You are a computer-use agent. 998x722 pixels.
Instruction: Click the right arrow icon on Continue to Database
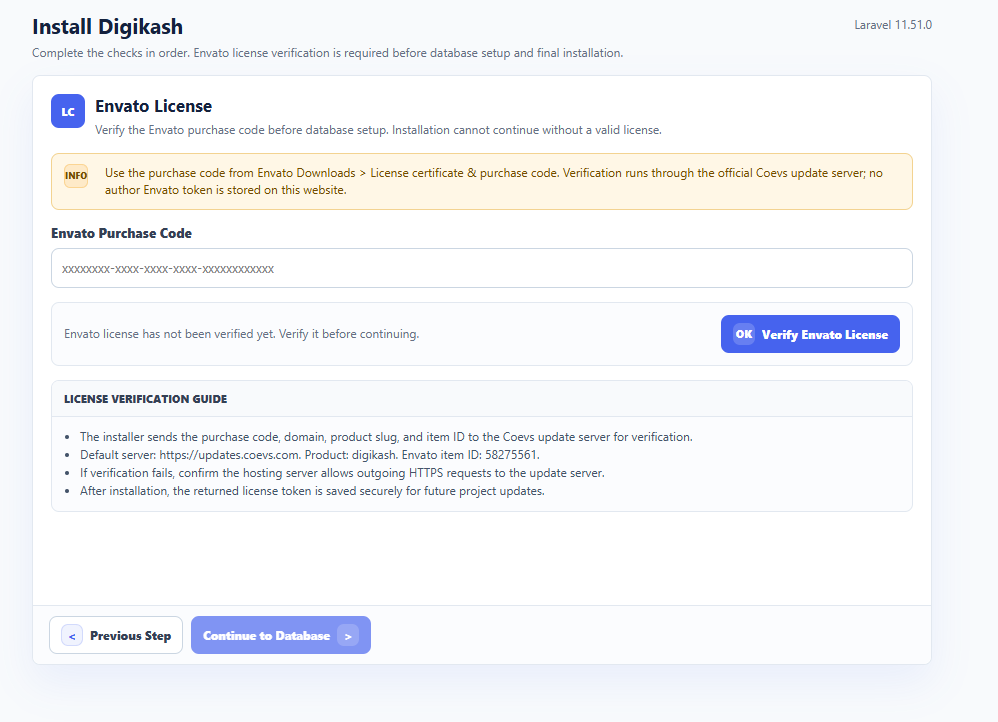pos(348,635)
